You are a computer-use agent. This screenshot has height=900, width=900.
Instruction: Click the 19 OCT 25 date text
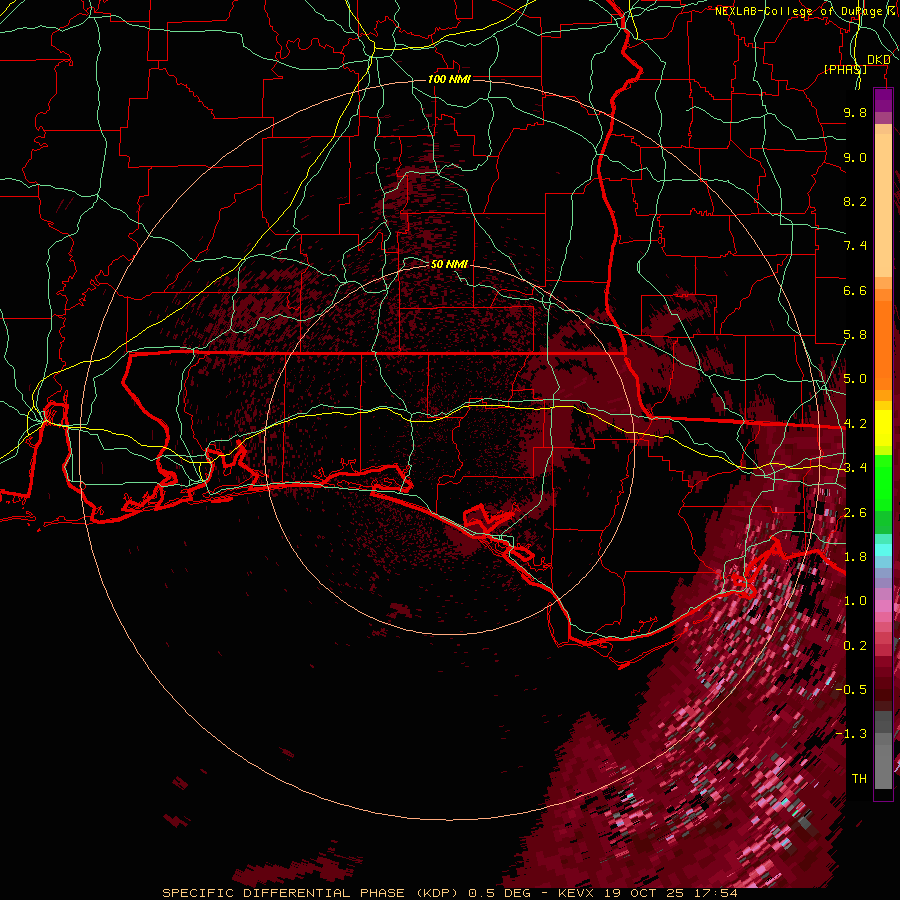click(646, 893)
